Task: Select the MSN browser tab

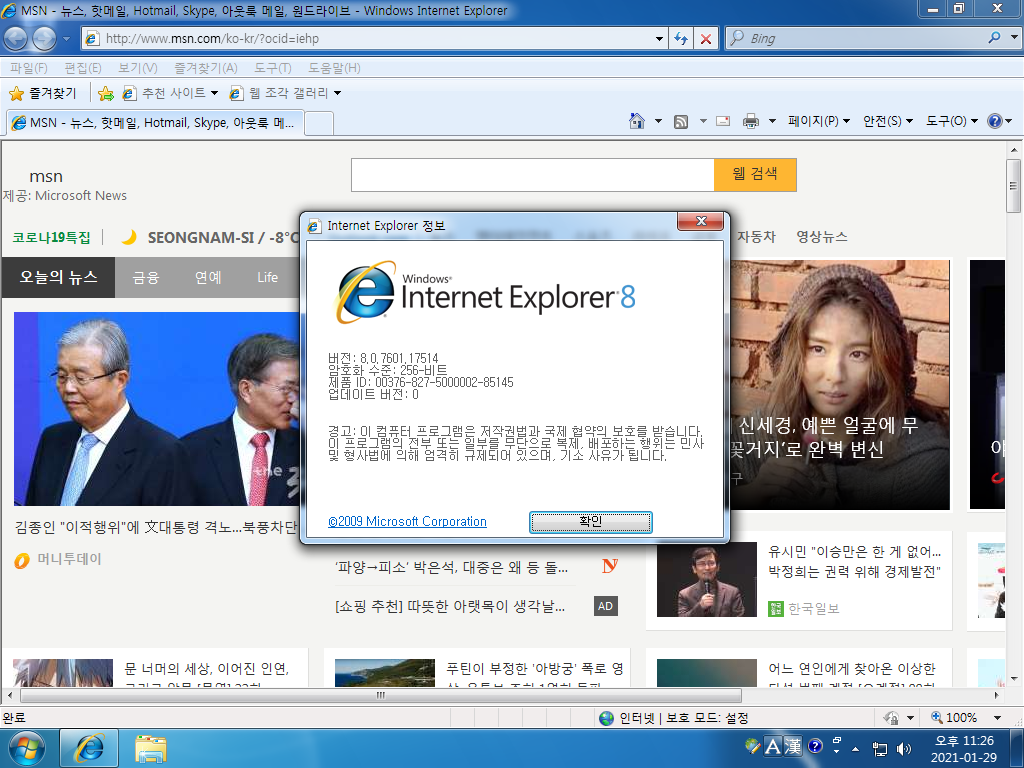Action: click(x=155, y=123)
